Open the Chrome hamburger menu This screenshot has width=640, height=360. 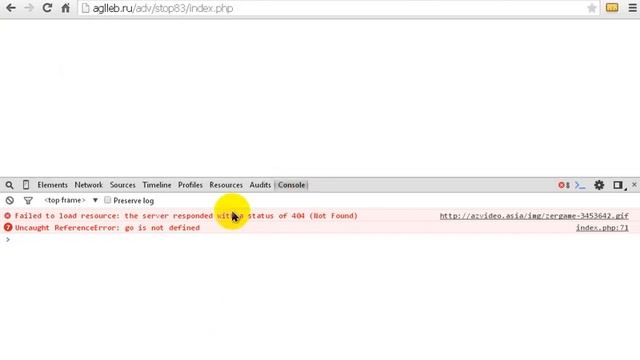(x=633, y=8)
